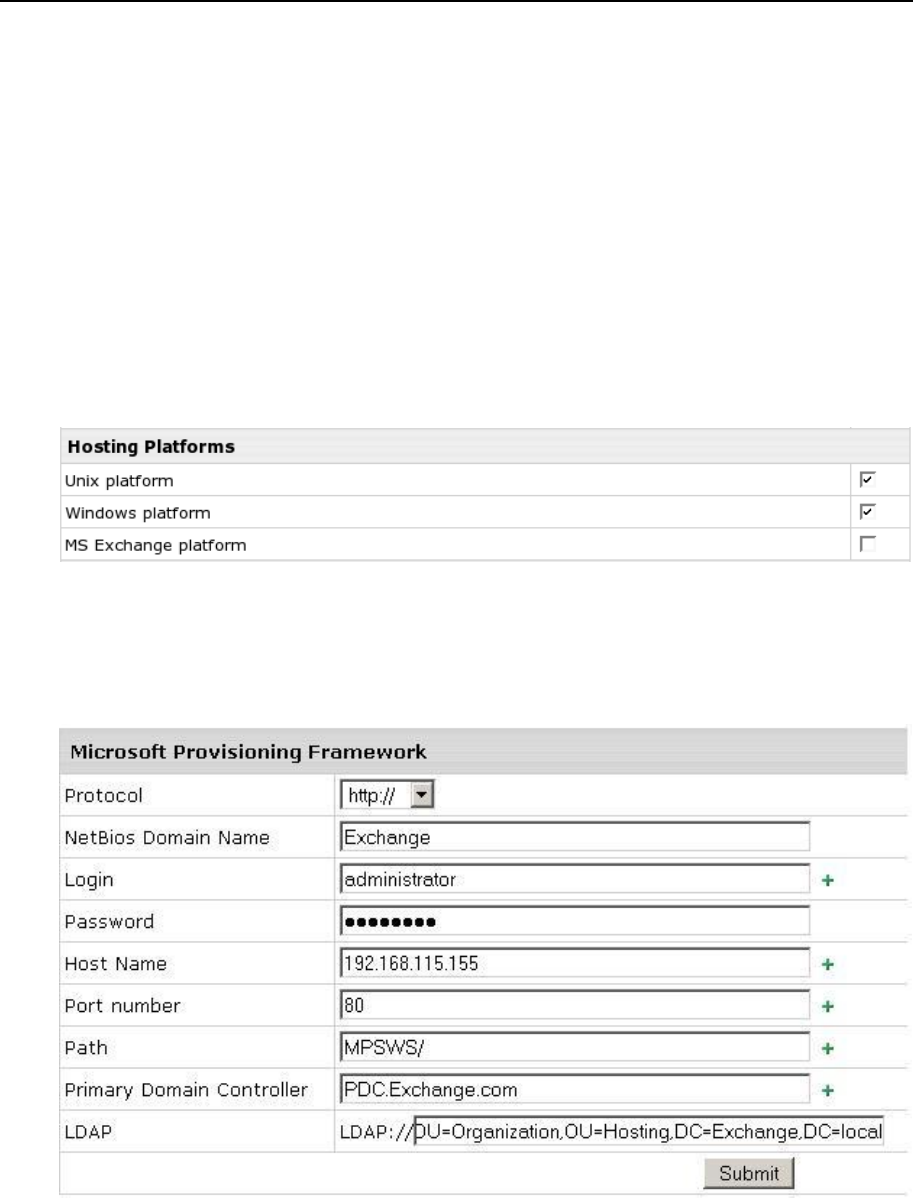Click into the Password field
The width and height of the screenshot is (913, 1198).
coord(574,922)
